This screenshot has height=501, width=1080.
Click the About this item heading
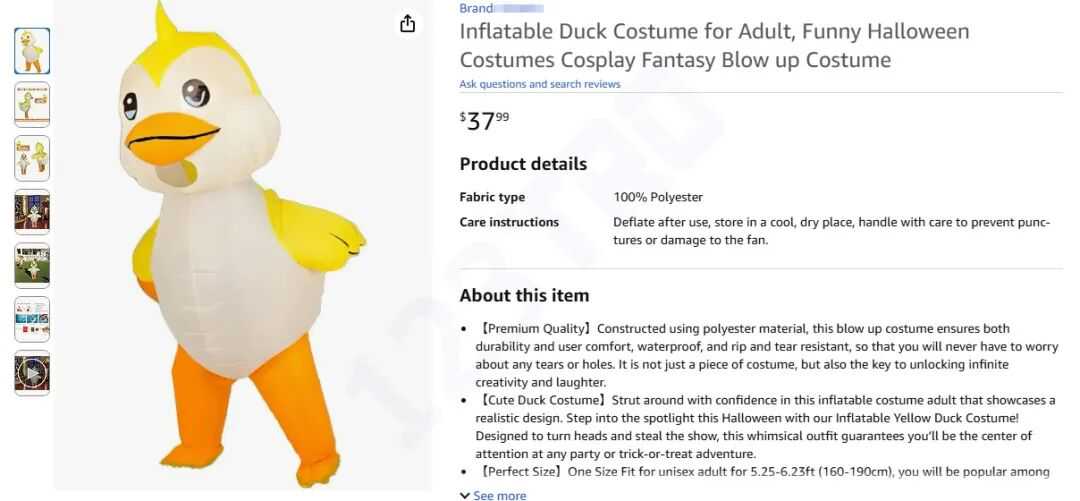tap(524, 295)
